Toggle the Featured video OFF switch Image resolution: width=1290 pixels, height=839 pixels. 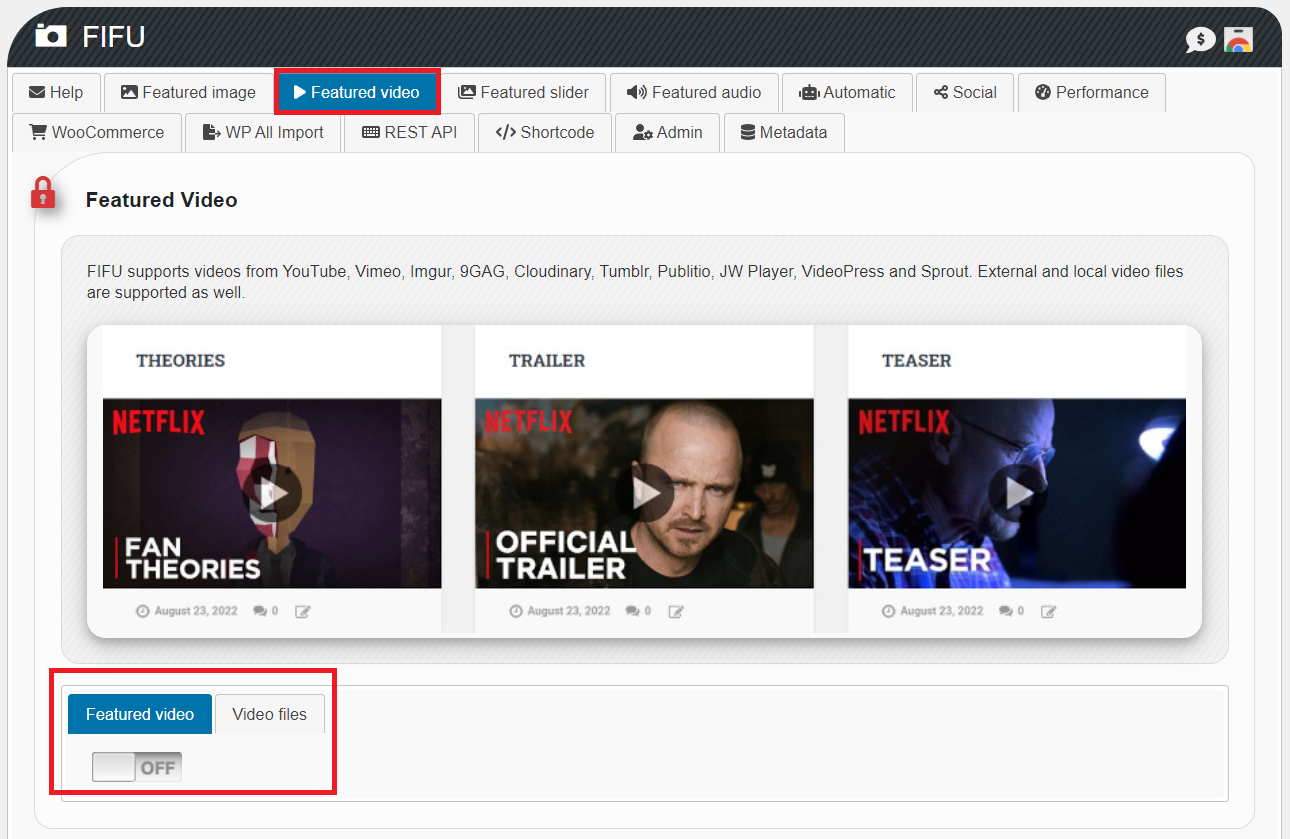click(x=137, y=768)
